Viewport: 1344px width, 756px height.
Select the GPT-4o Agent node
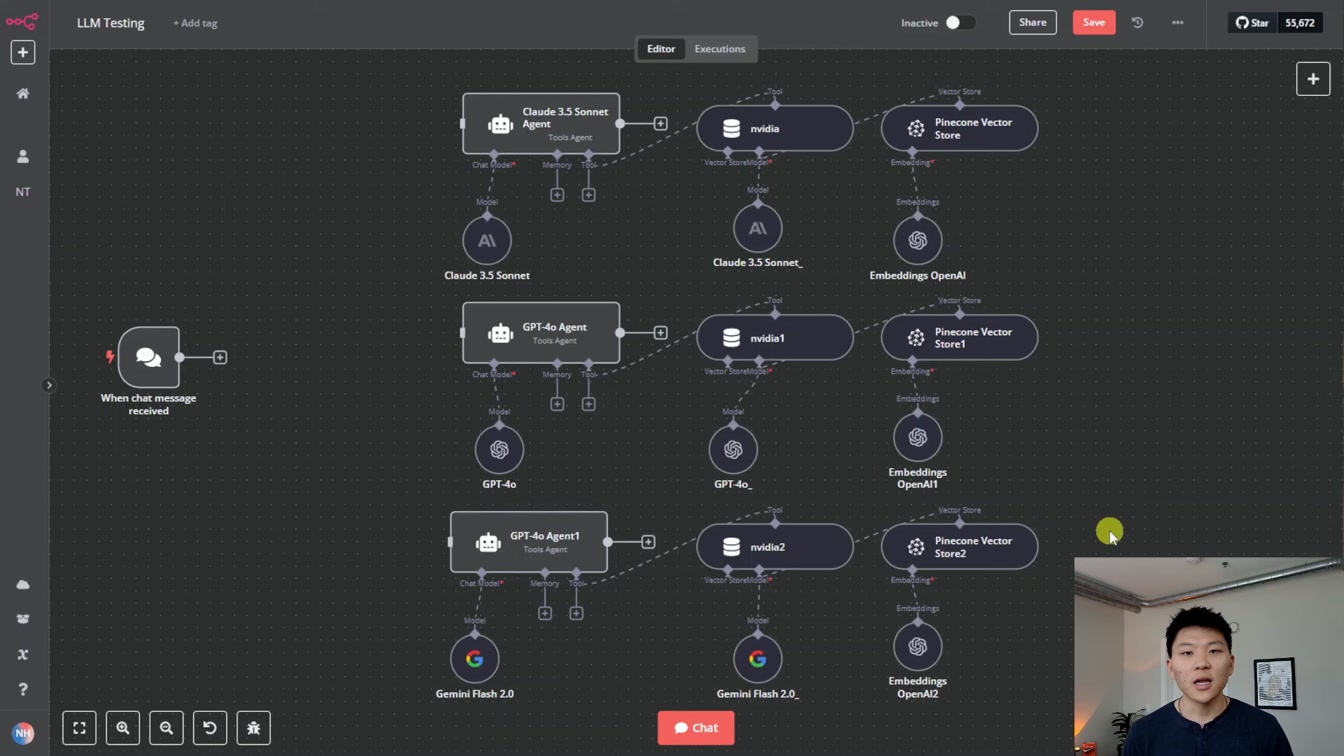541,332
